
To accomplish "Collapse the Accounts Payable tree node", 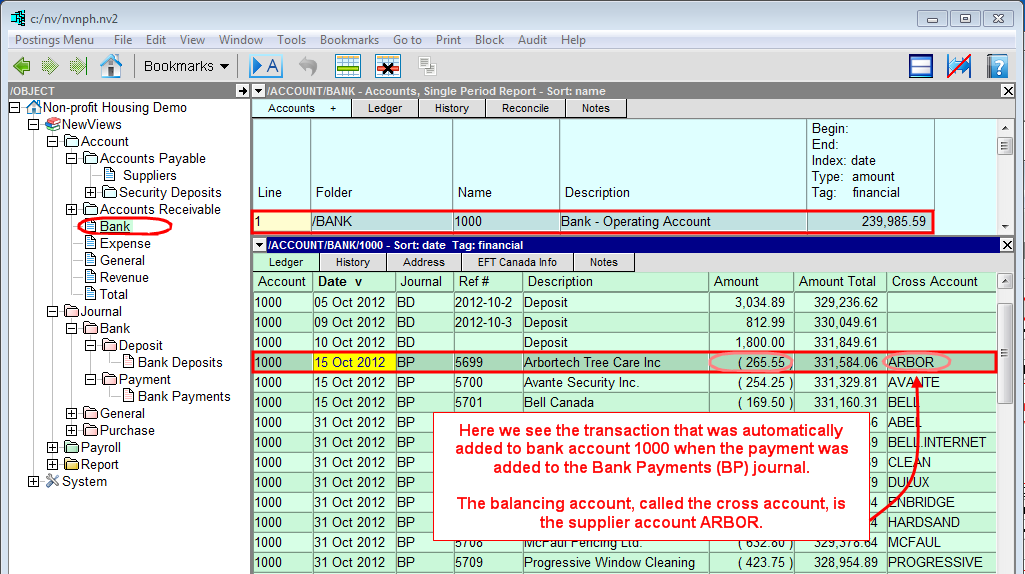I will pos(72,159).
